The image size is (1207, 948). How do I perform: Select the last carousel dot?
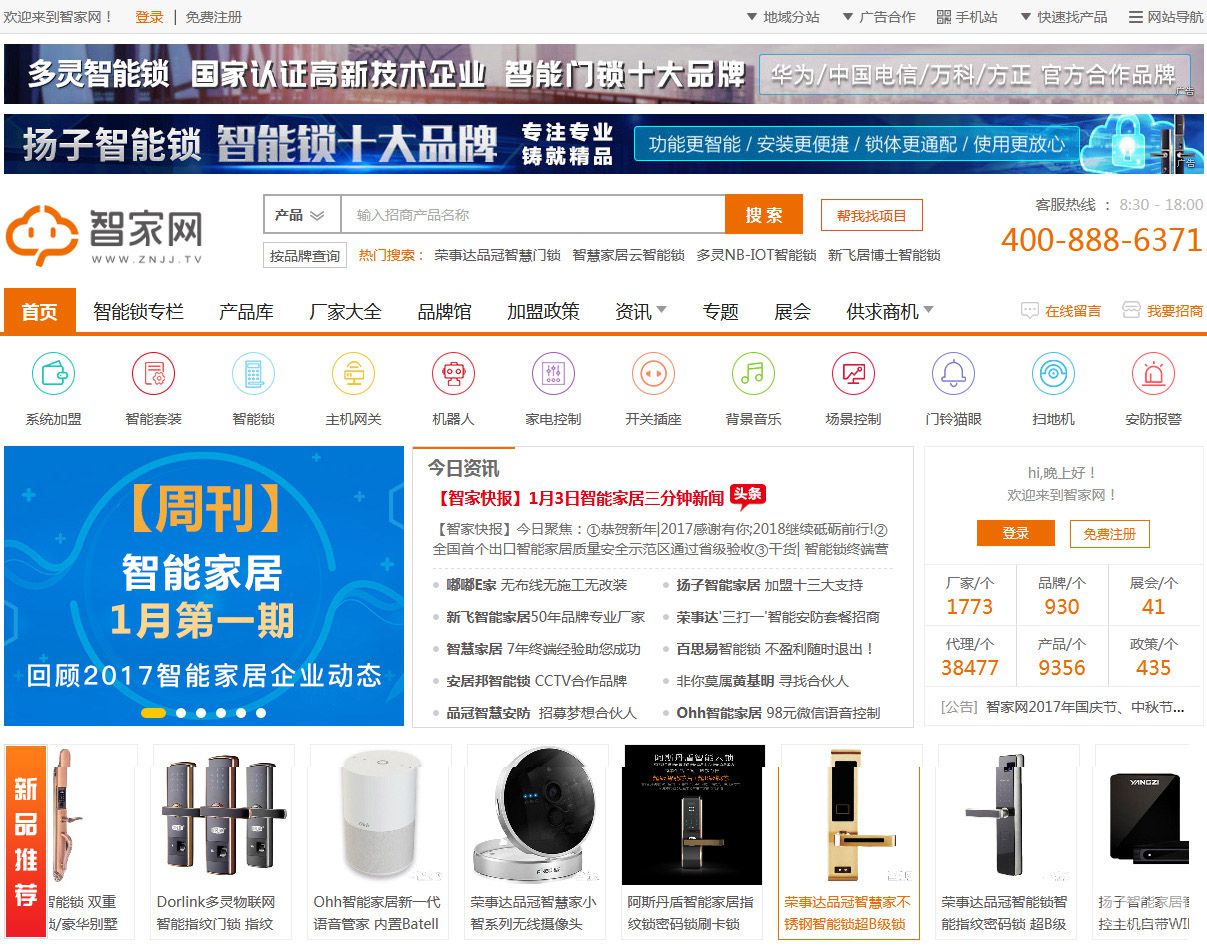261,713
